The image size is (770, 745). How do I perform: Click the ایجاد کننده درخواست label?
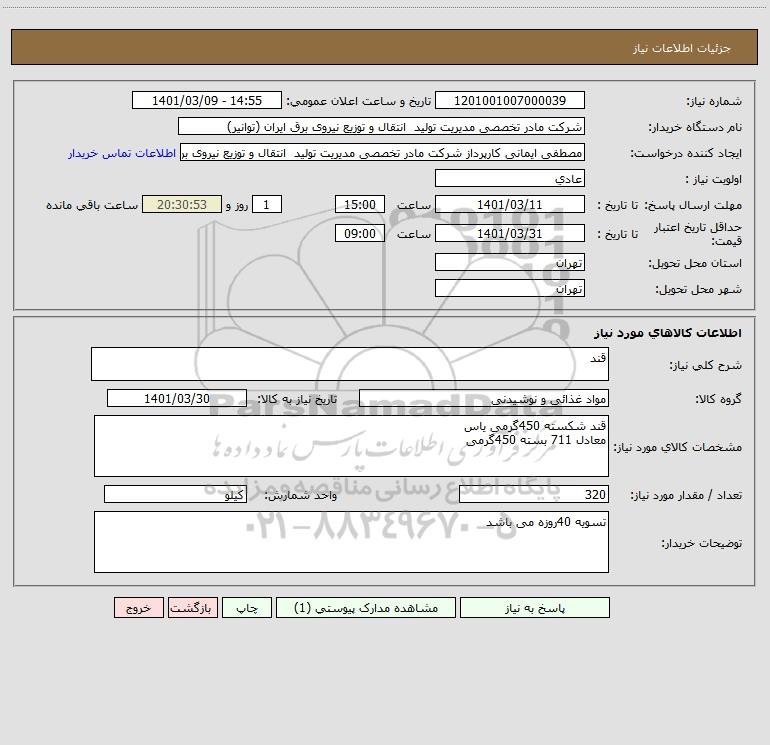click(686, 154)
